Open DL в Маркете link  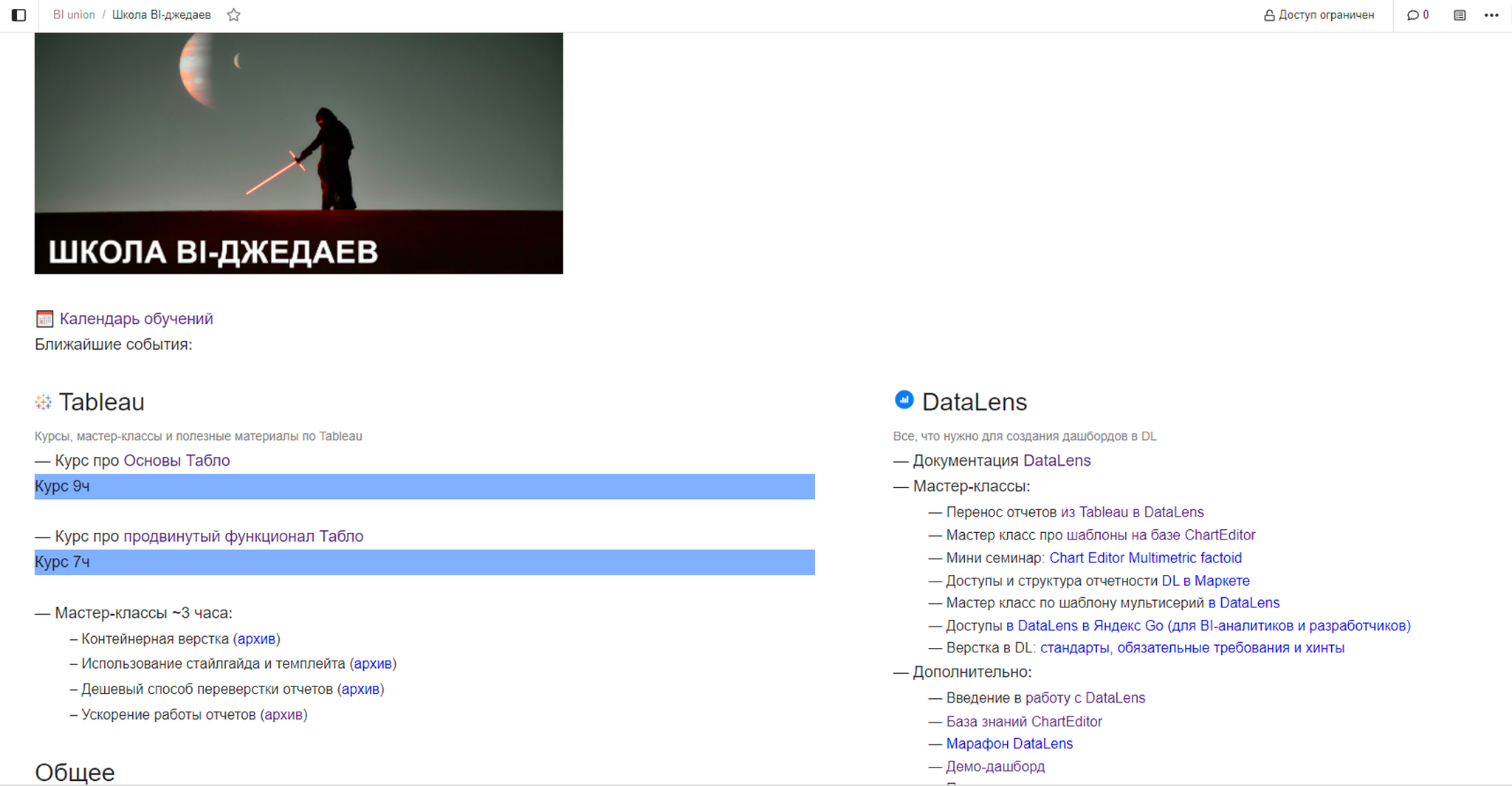[1206, 581]
